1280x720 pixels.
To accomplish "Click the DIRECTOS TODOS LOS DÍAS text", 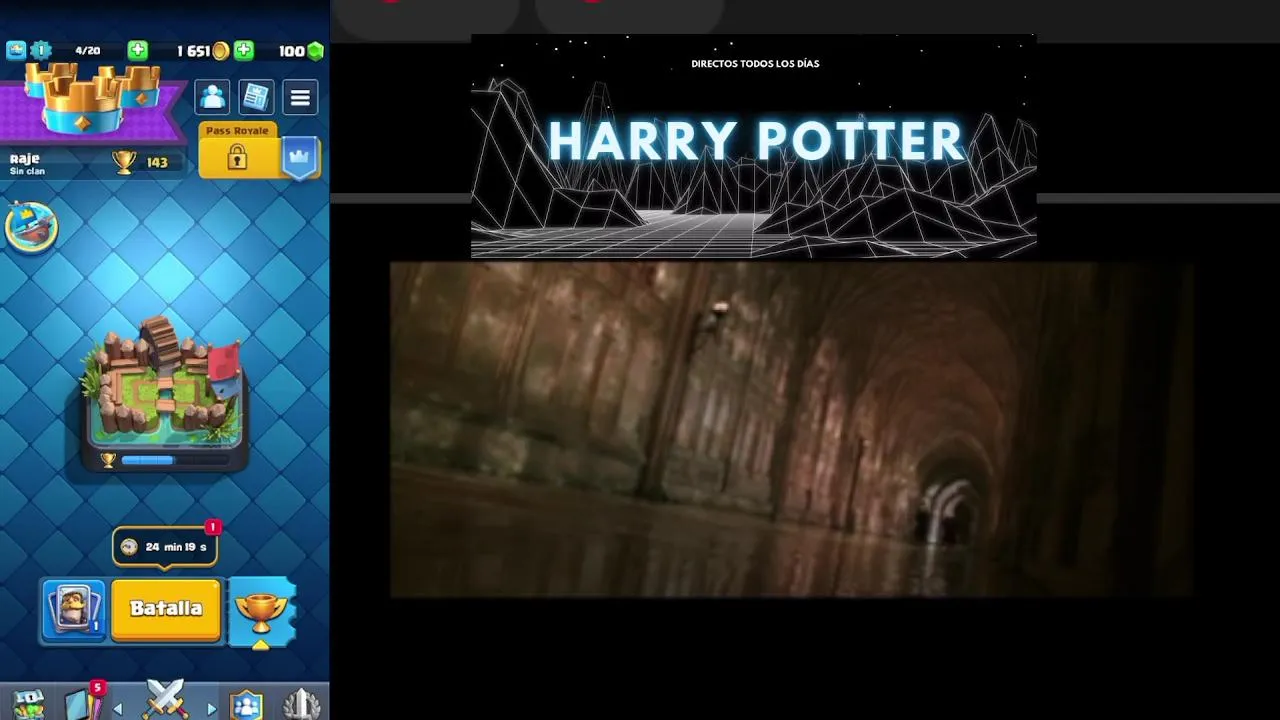I will (755, 64).
